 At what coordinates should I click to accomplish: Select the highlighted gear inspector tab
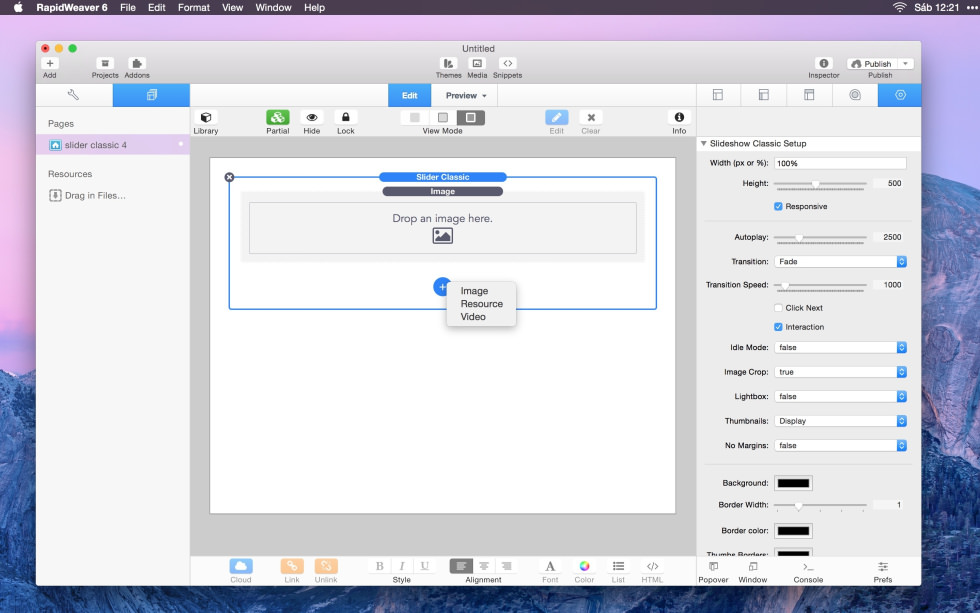coord(900,95)
